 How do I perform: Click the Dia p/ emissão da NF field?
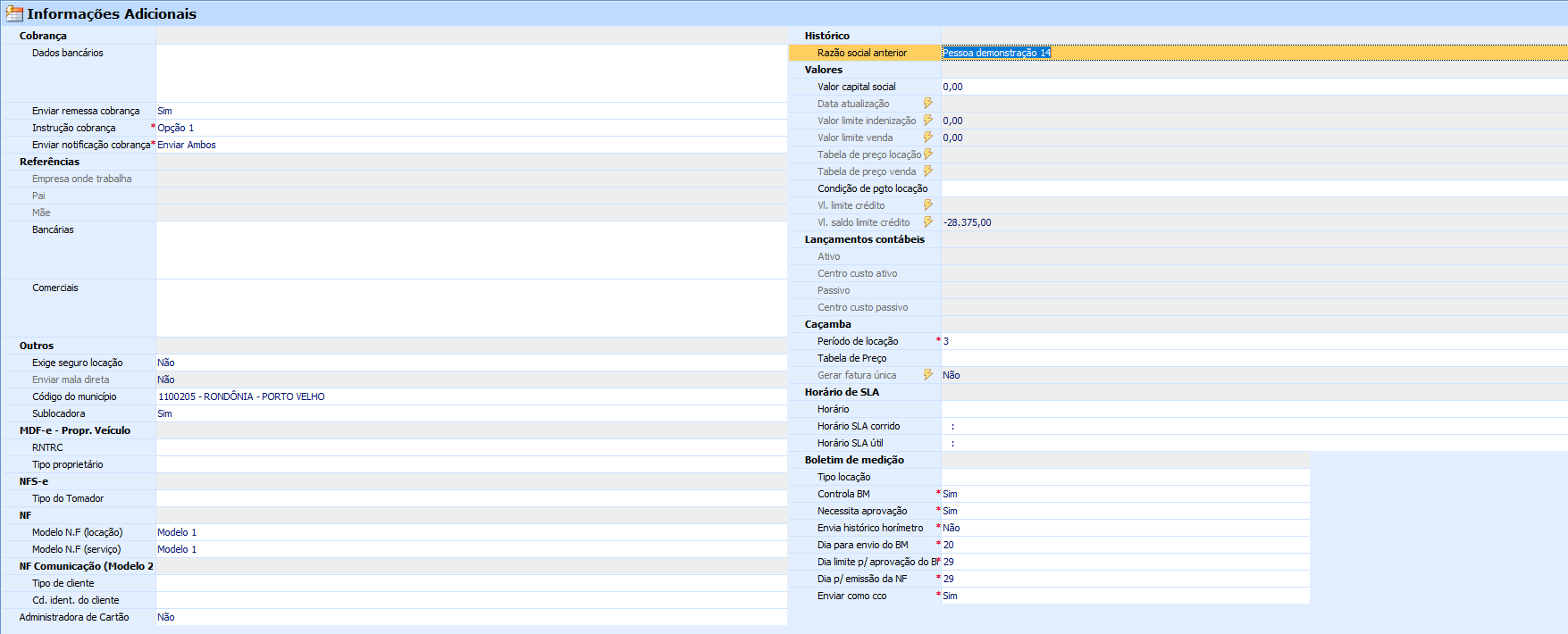(x=1126, y=579)
